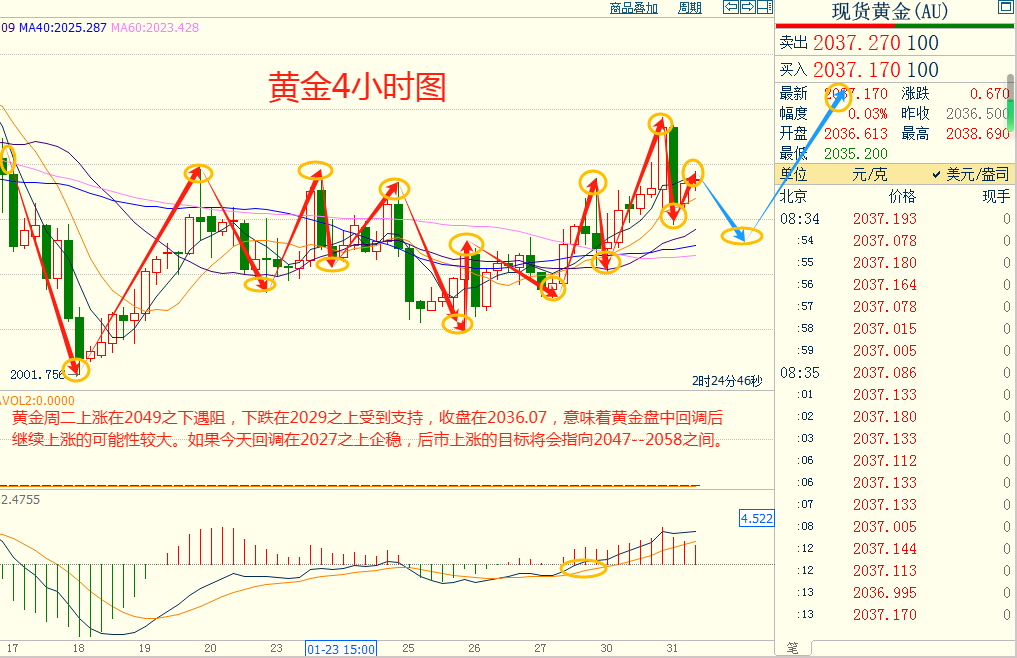Select the :56 tick row 2037.164
Screen dimensions: 1017x658
point(894,285)
